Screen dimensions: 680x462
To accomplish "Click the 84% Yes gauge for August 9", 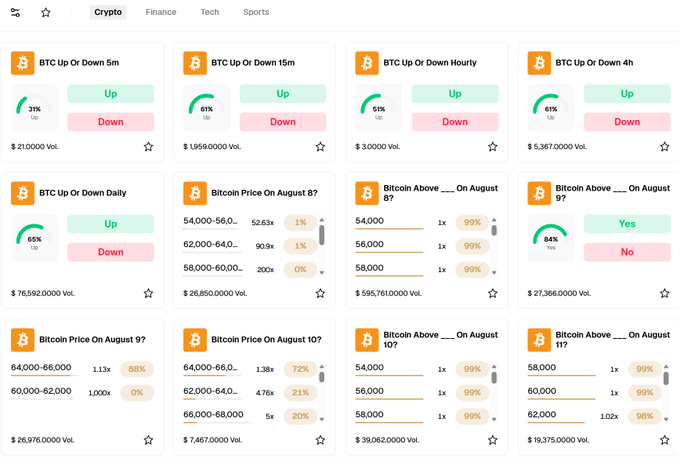I will [x=551, y=238].
